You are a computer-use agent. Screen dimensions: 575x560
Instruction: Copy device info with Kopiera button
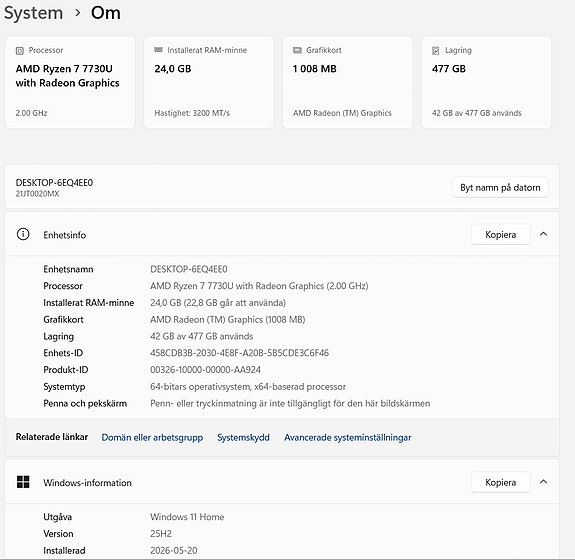[x=501, y=234]
